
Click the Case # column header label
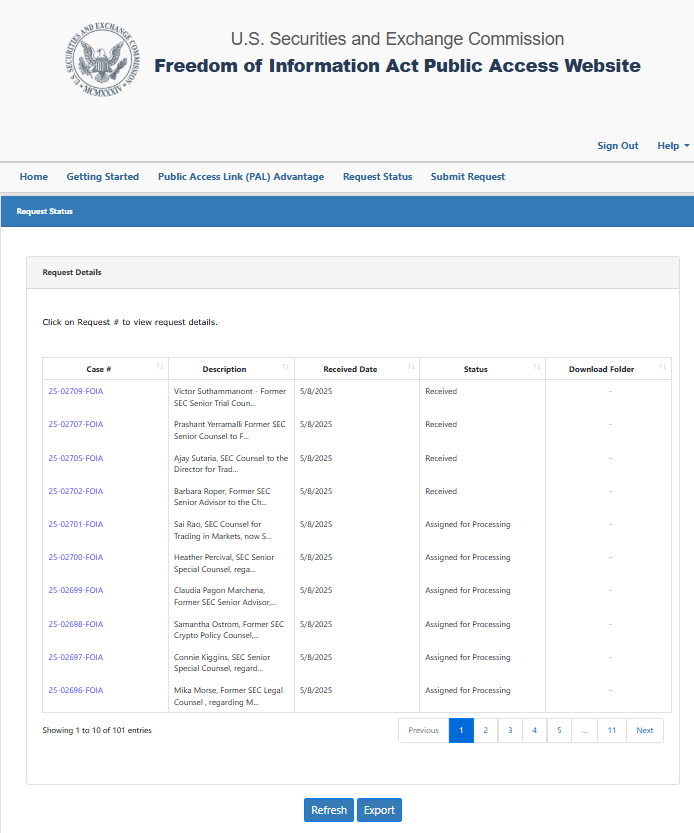click(99, 369)
